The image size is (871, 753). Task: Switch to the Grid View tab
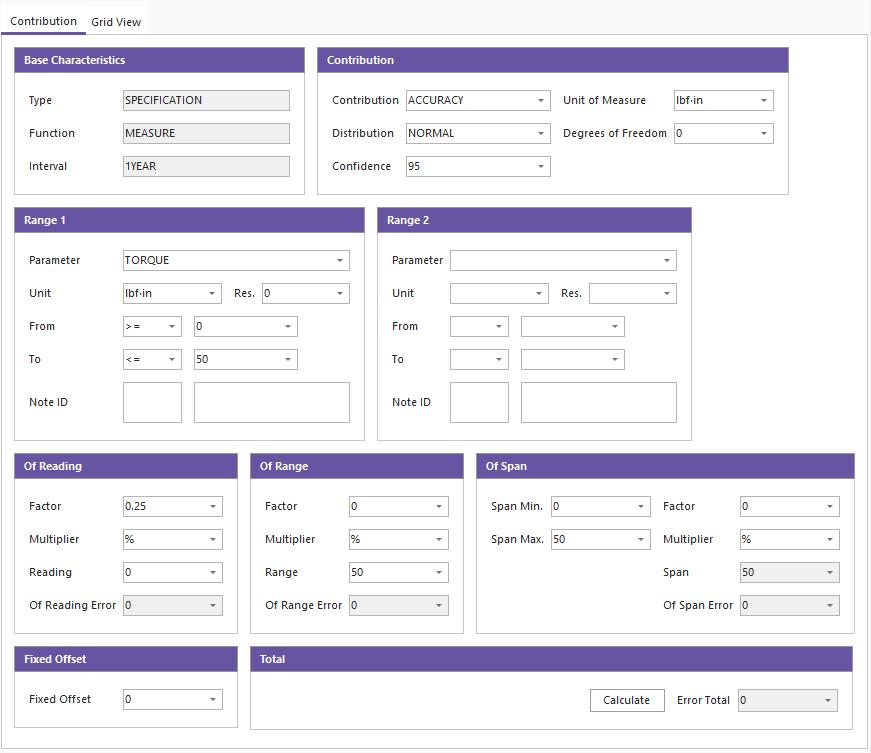coord(116,21)
